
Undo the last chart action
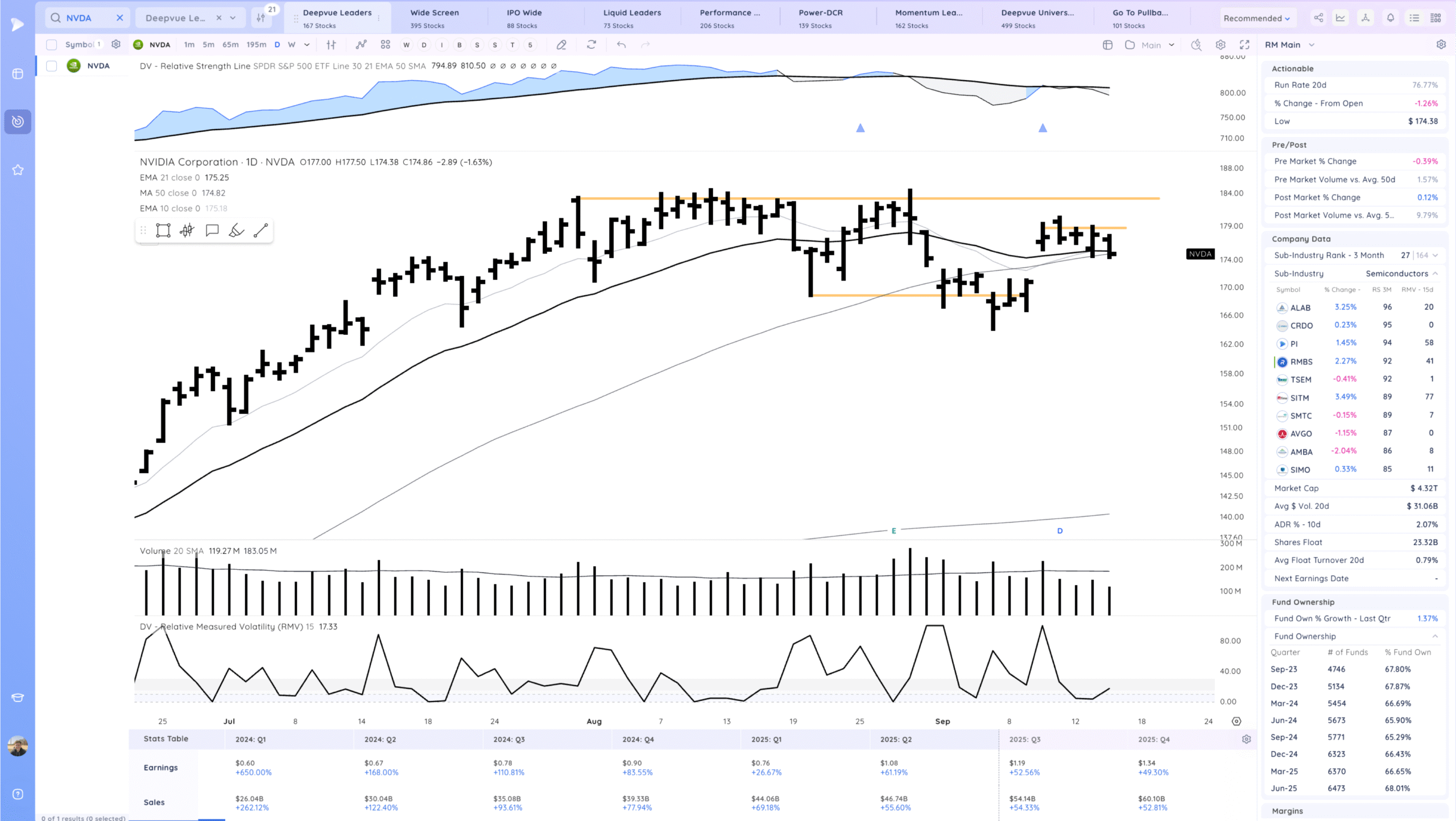point(621,44)
